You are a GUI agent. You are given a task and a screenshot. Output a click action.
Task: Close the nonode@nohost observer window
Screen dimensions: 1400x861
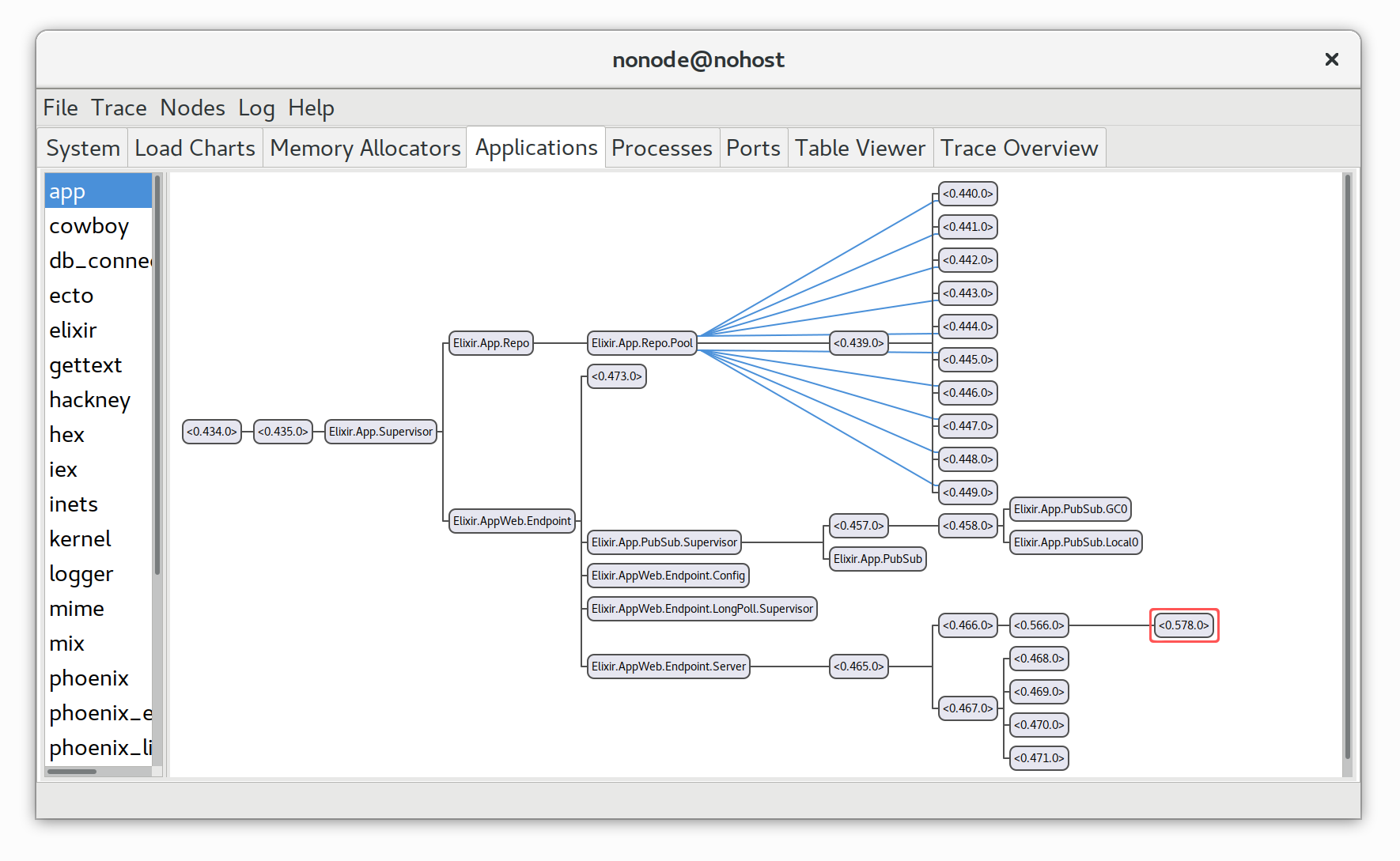(1331, 59)
